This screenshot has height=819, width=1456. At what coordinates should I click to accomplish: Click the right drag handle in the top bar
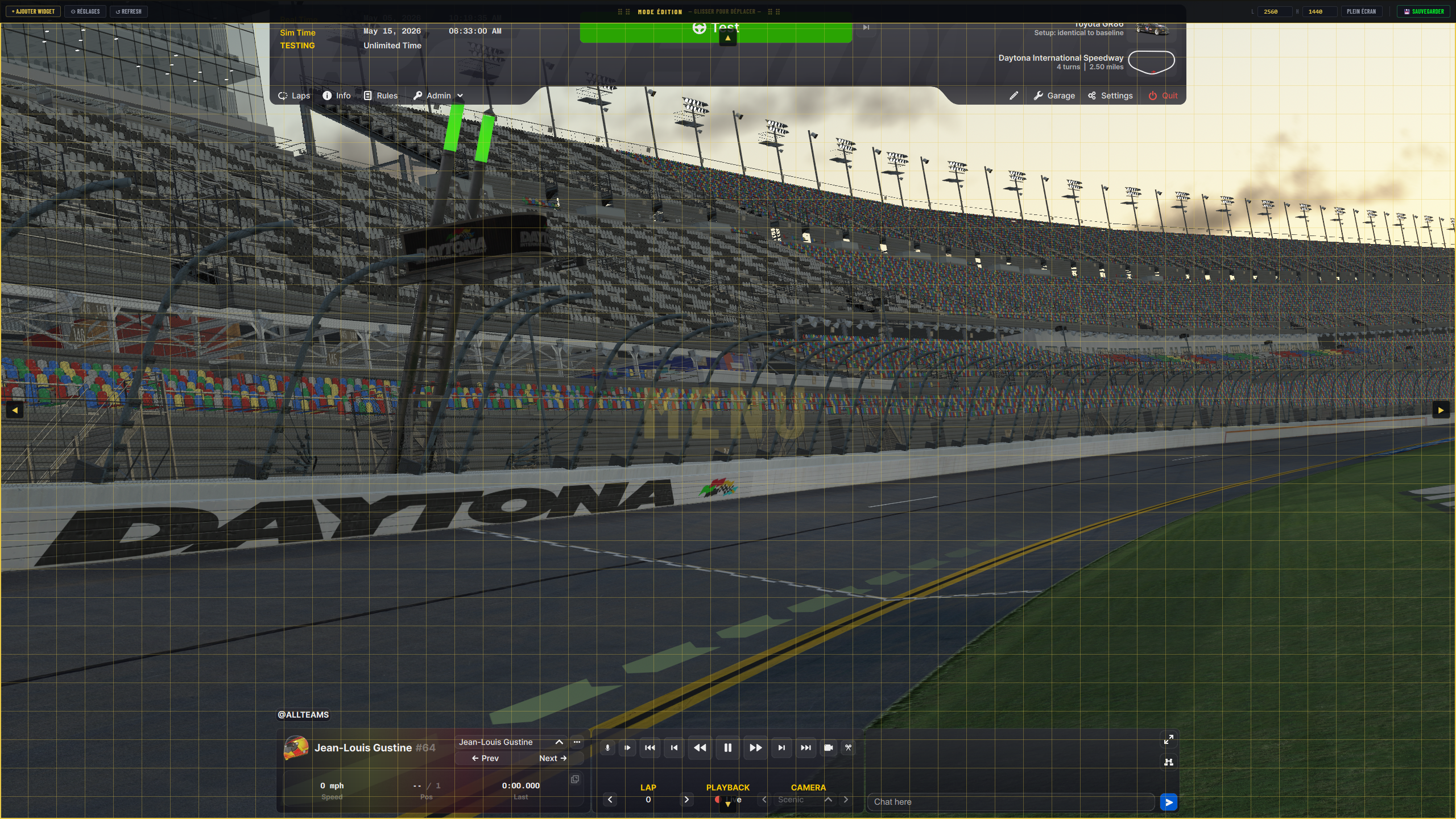[x=774, y=11]
